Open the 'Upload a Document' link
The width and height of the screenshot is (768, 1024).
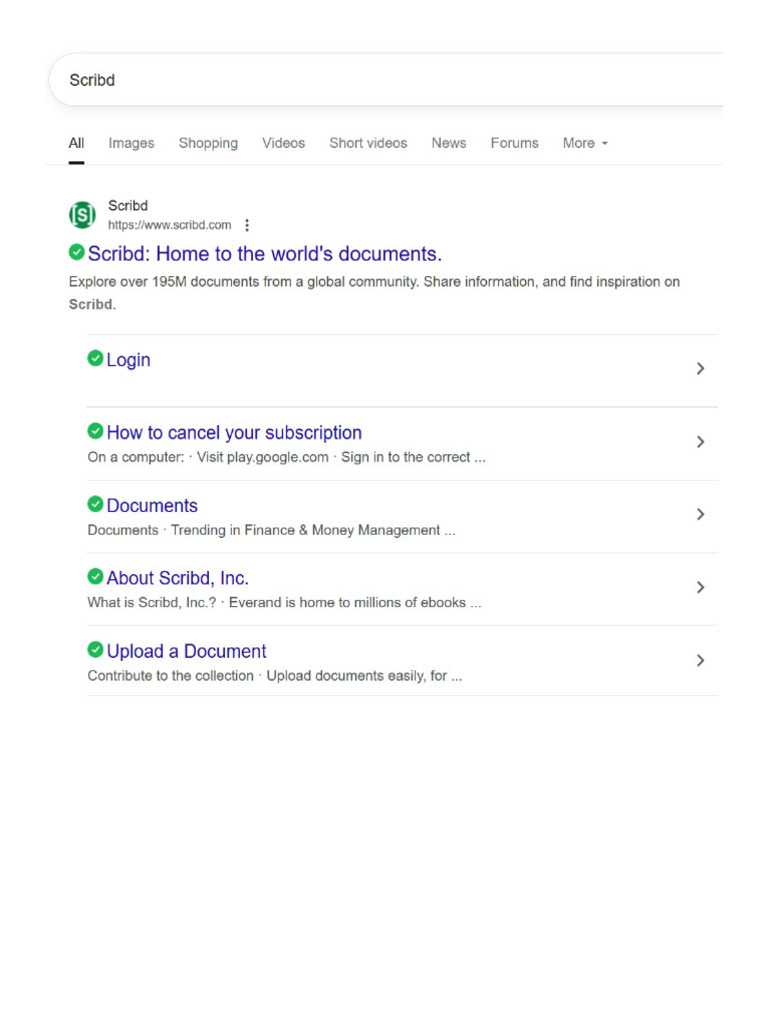click(187, 651)
